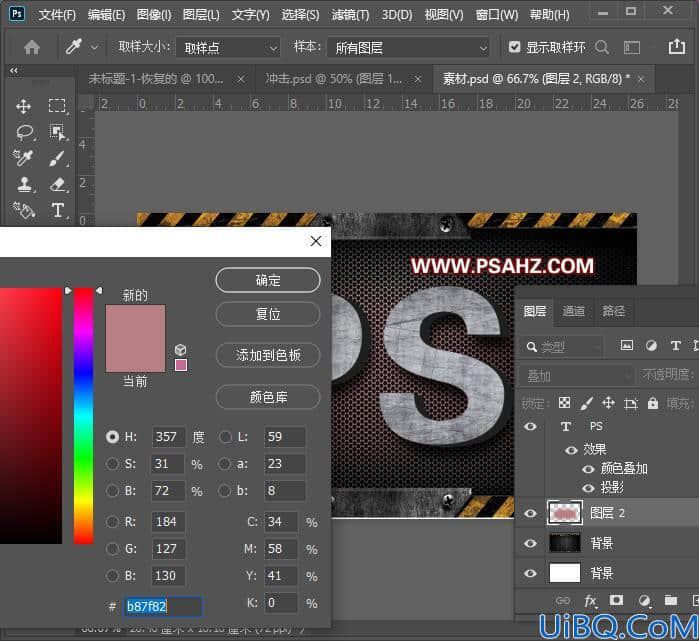Select the Brush tool

pos(57,158)
